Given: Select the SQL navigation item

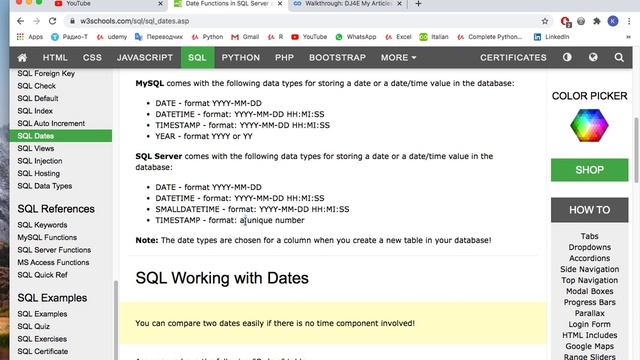Looking at the screenshot, I should [x=197, y=58].
